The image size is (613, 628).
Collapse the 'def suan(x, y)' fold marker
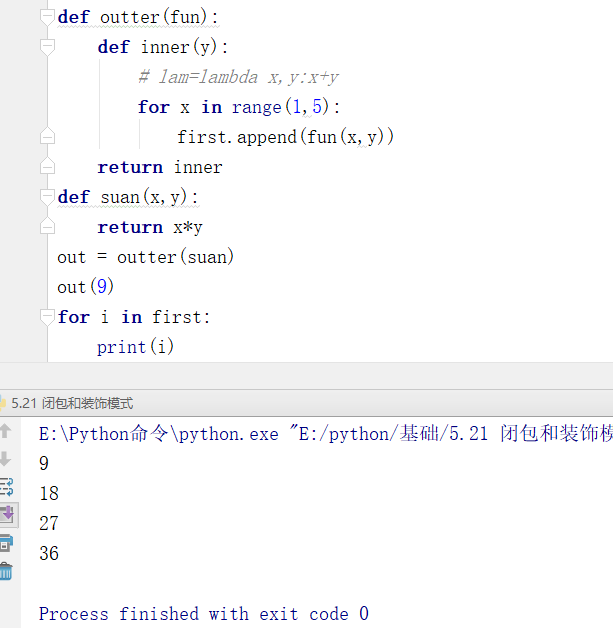(x=47, y=197)
